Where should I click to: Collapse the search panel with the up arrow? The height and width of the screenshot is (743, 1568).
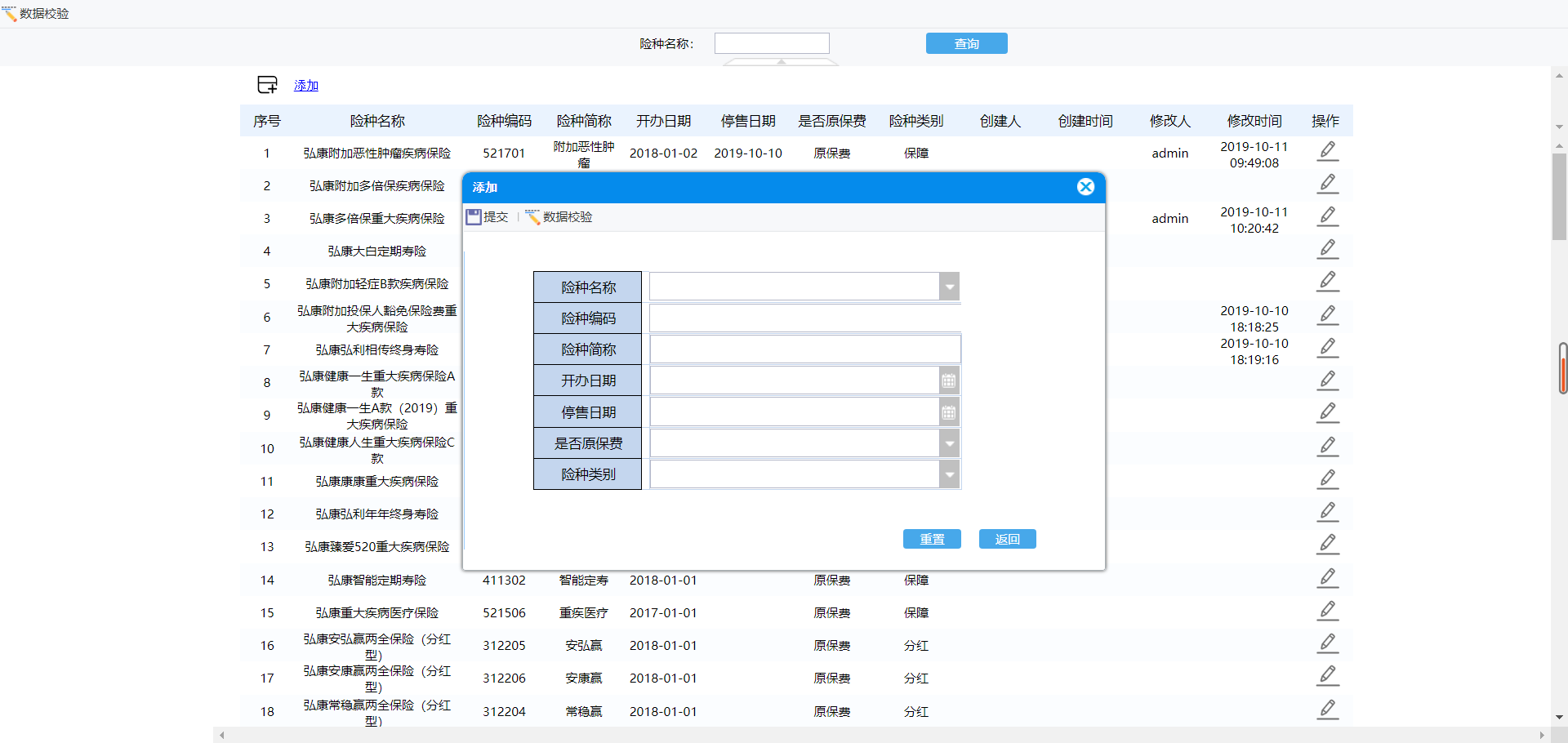pyautogui.click(x=782, y=61)
